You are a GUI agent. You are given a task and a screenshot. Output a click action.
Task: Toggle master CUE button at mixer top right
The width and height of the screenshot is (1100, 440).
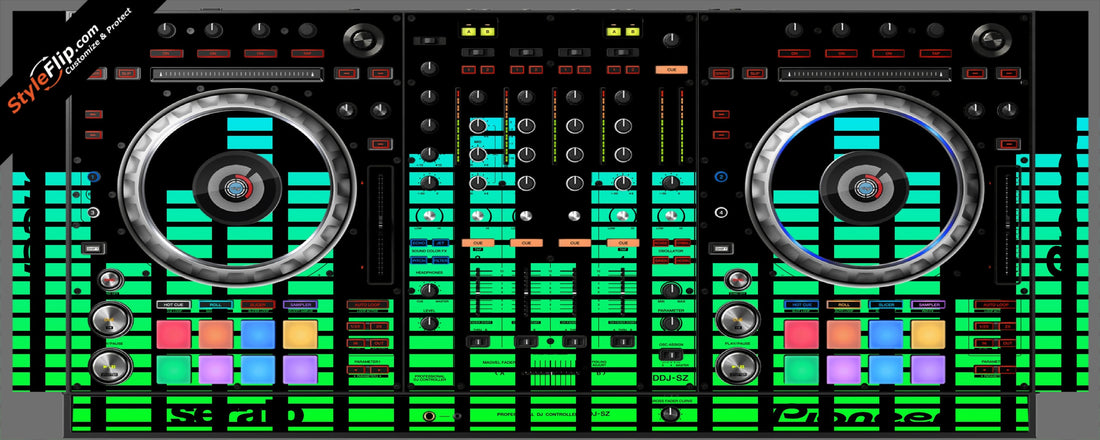[x=671, y=69]
